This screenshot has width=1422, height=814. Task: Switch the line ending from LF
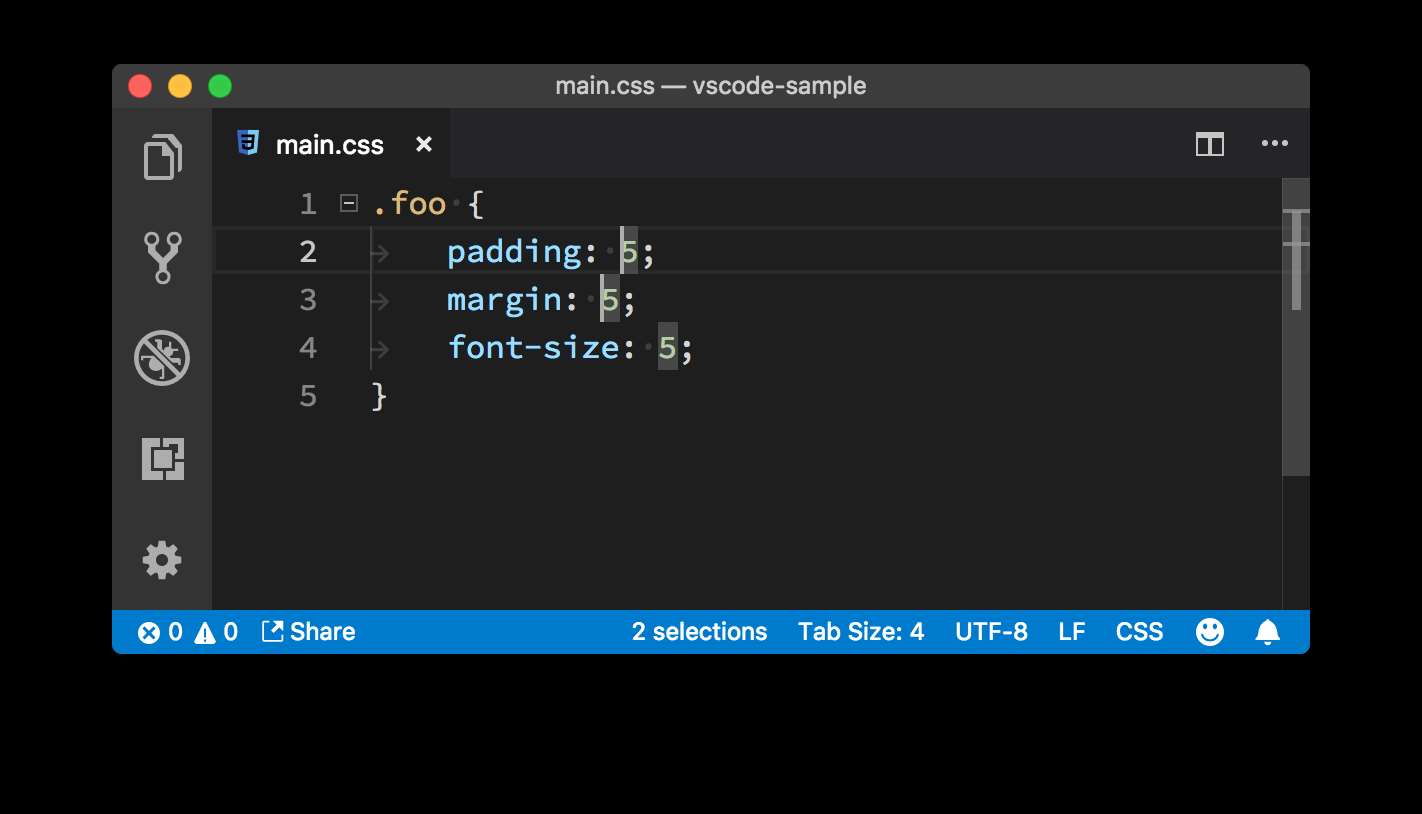point(1071,631)
